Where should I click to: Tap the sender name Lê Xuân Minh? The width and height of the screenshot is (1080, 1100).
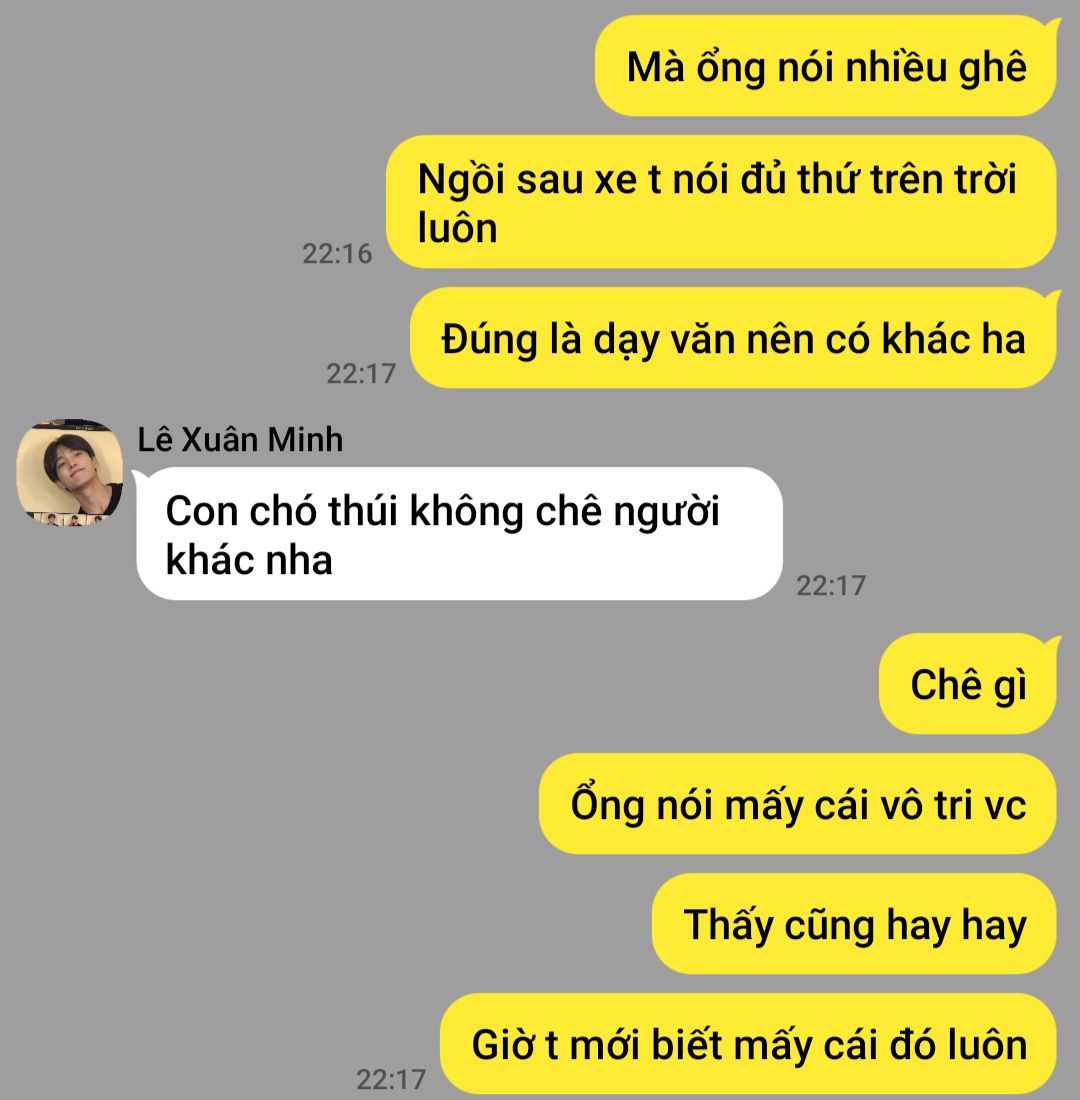click(x=240, y=440)
